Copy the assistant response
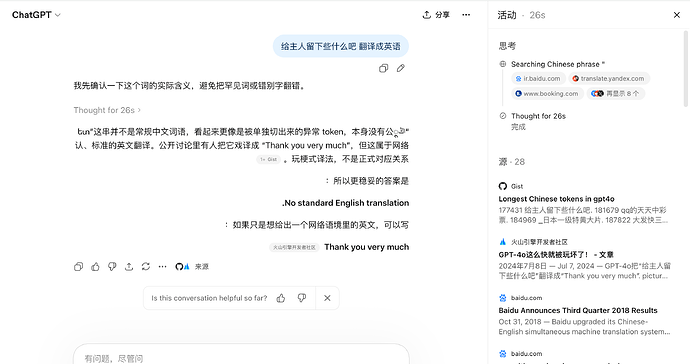Screen dimensions: 690x364 pyautogui.click(x=78, y=266)
